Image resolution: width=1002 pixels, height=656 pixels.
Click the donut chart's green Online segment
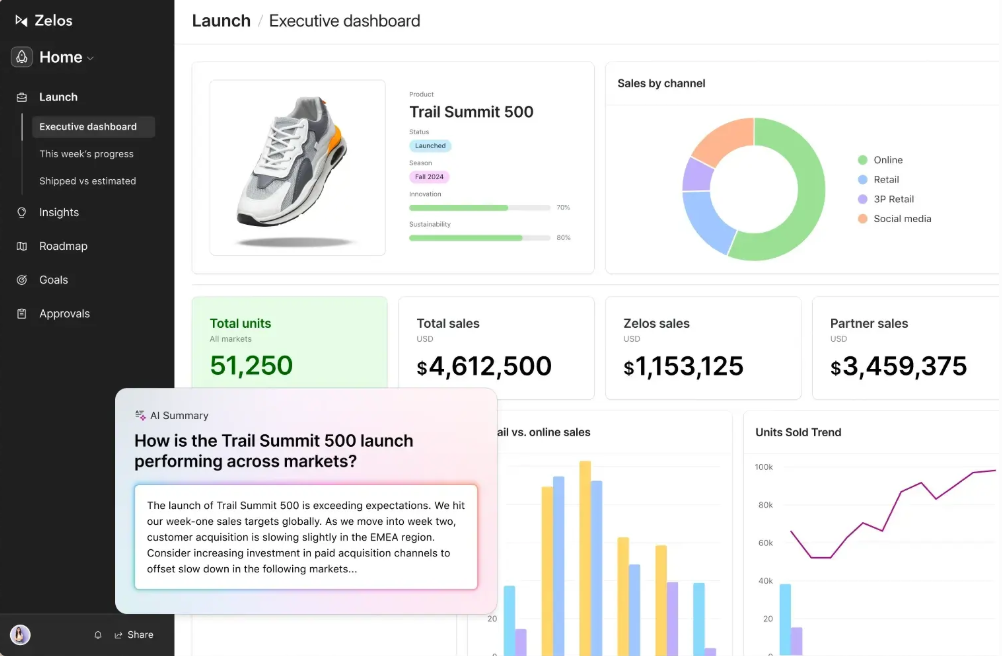[810, 192]
